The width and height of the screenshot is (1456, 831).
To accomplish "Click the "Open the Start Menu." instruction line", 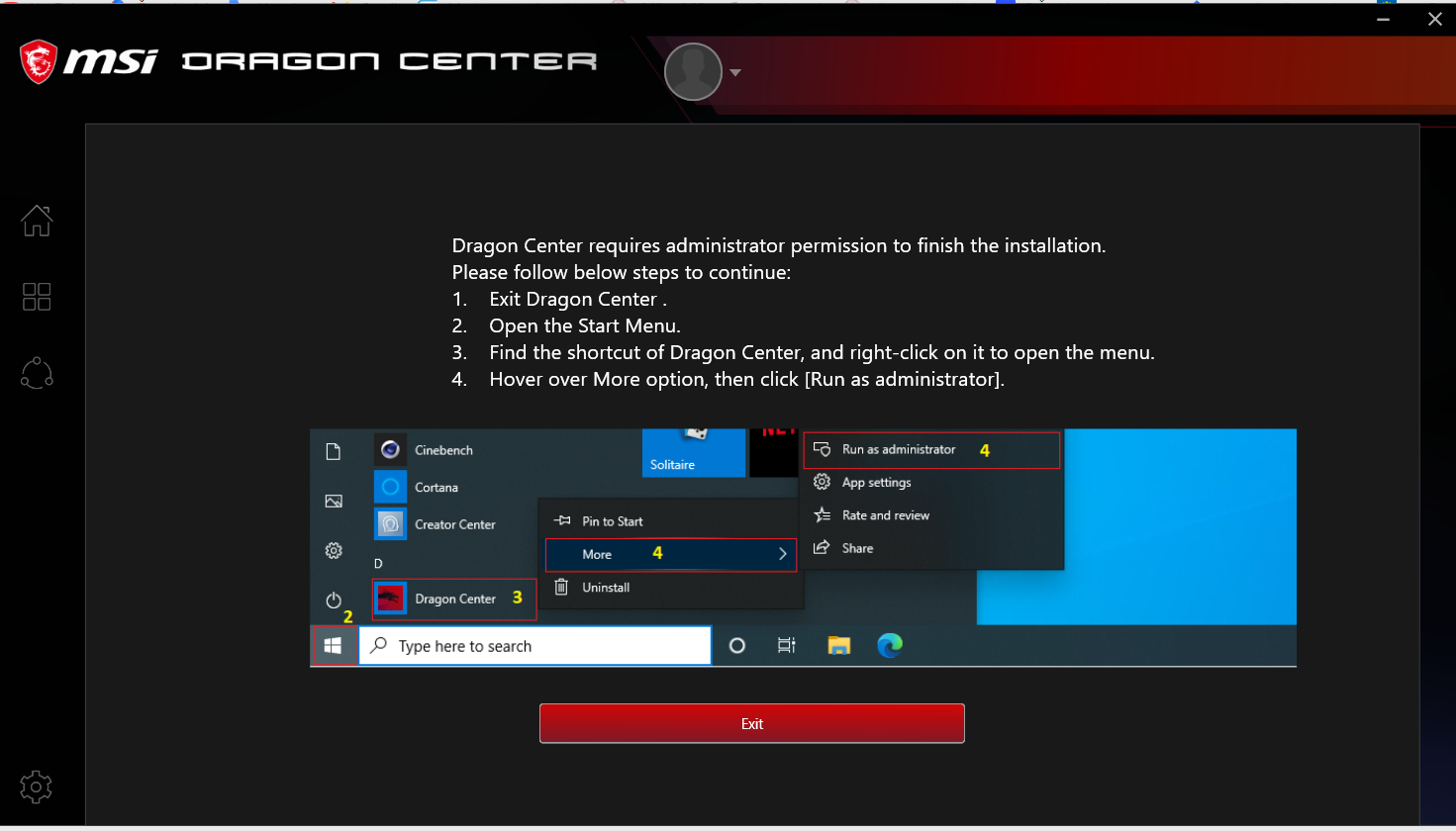I will click(x=585, y=325).
